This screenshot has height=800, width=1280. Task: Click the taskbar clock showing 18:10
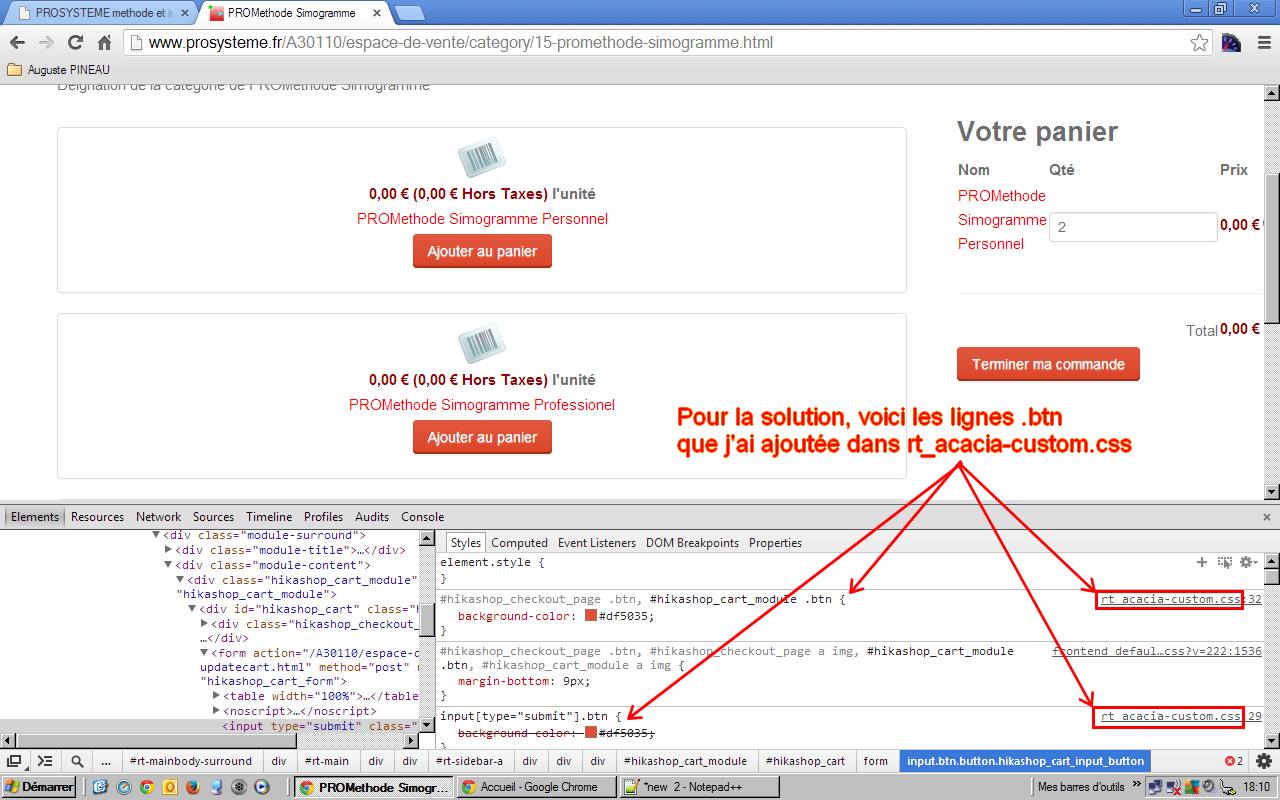pos(1257,787)
